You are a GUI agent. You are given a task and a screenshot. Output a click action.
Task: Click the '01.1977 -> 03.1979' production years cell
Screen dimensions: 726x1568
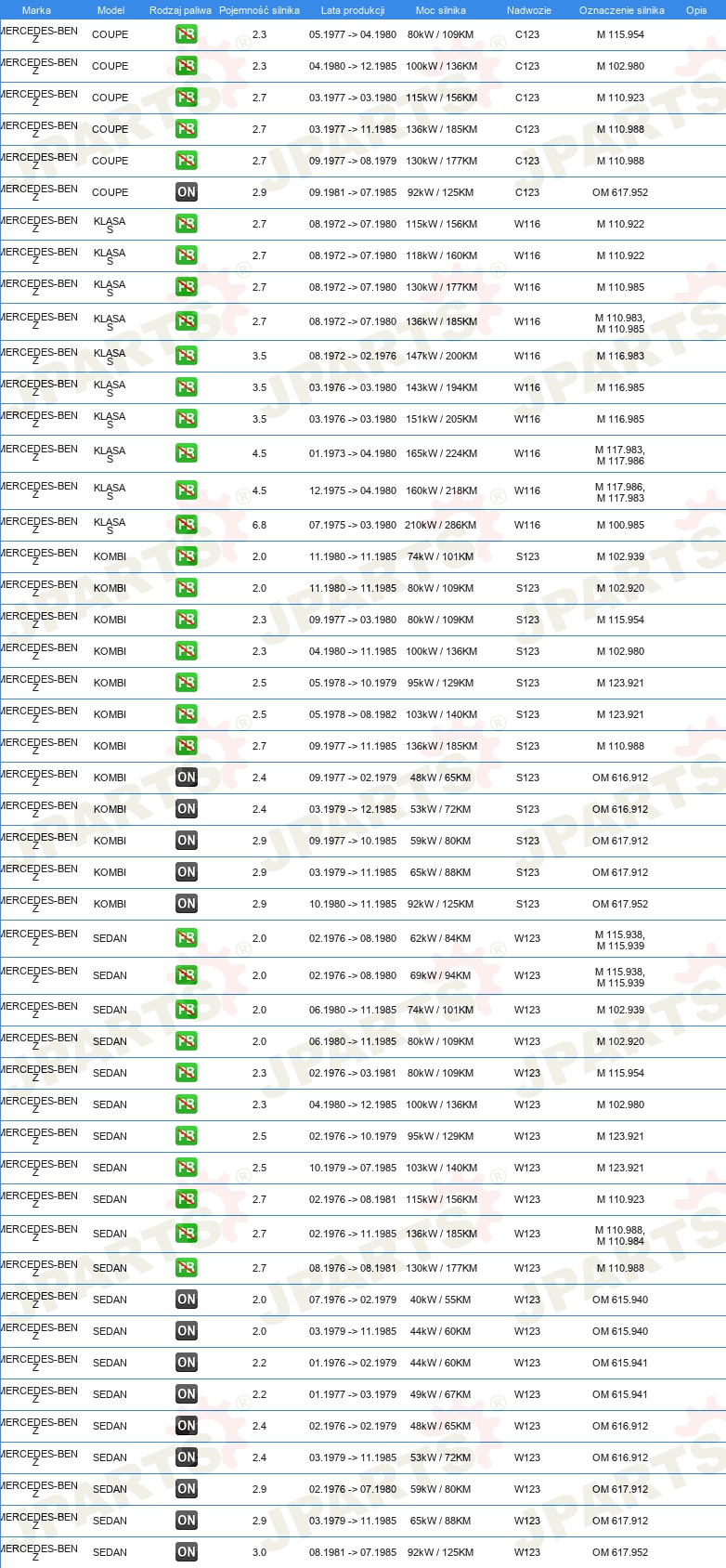click(x=353, y=1394)
